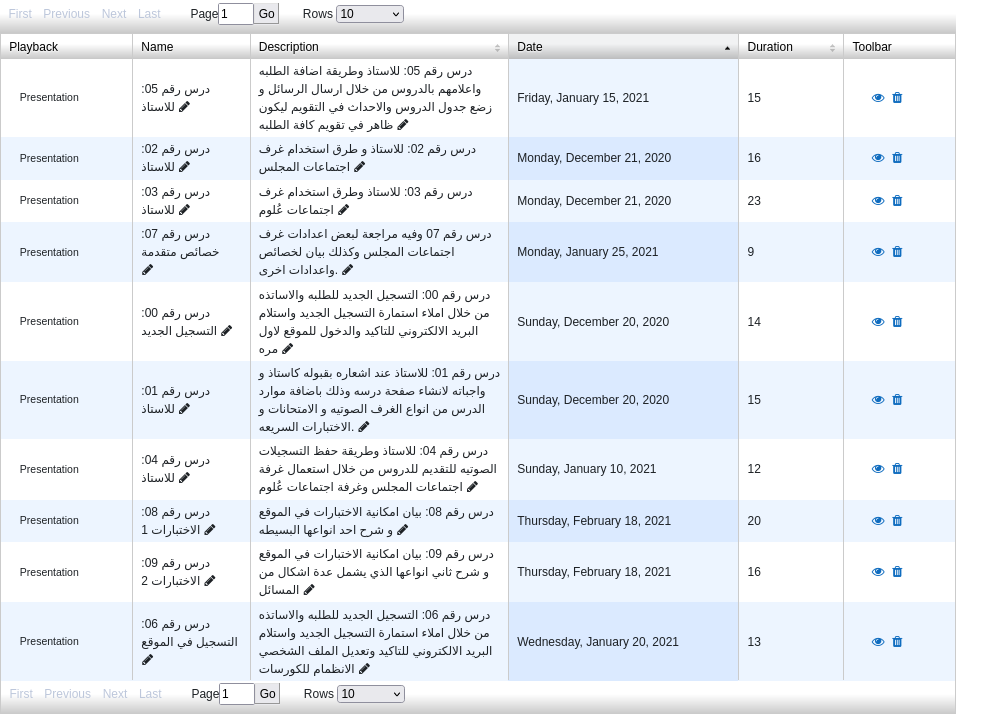This screenshot has height=714, width=990.
Task: Click trash icon for lesson 07 recording
Action: (x=897, y=252)
